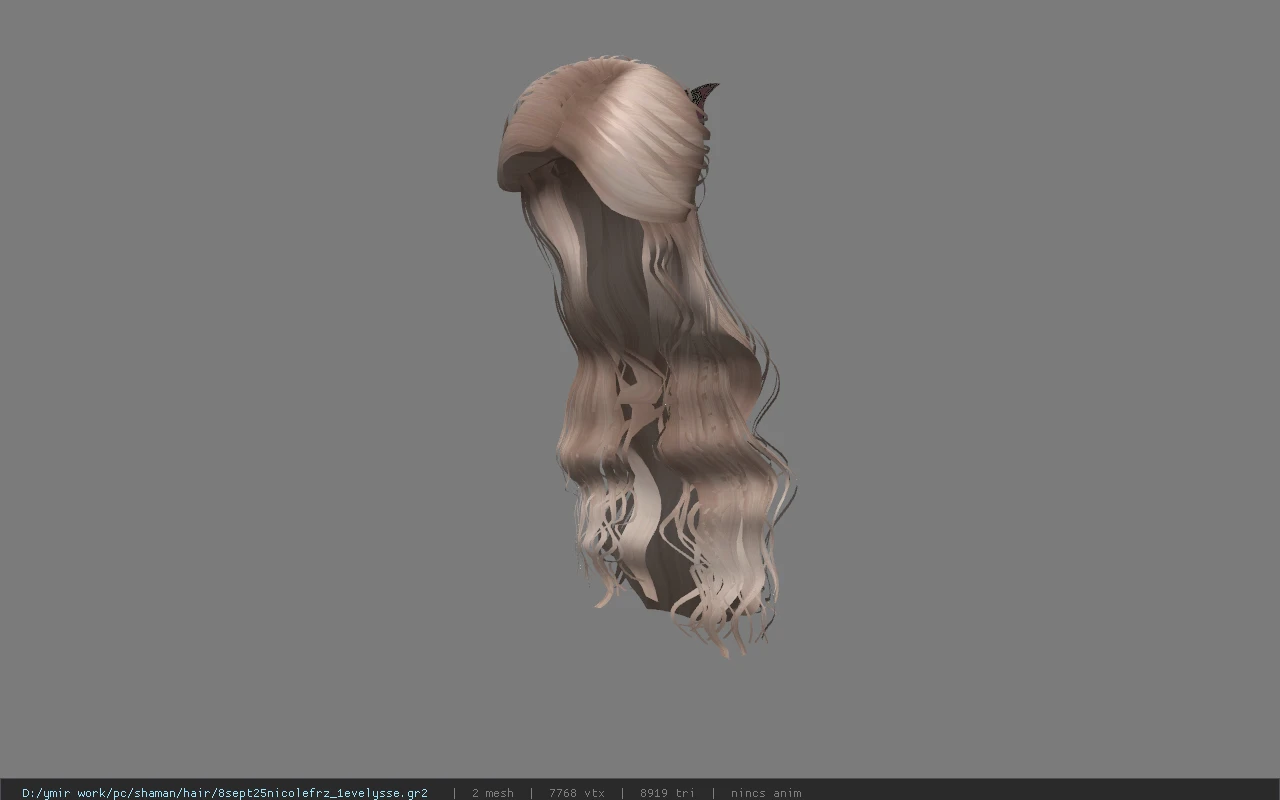Image resolution: width=1280 pixels, height=800 pixels.
Task: Click the blonde hair 3D model in viewport
Action: pyautogui.click(x=646, y=355)
